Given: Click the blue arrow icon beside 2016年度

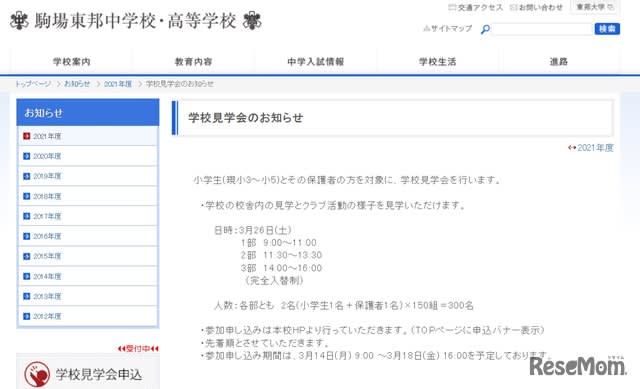Looking at the screenshot, I should click(27, 236).
